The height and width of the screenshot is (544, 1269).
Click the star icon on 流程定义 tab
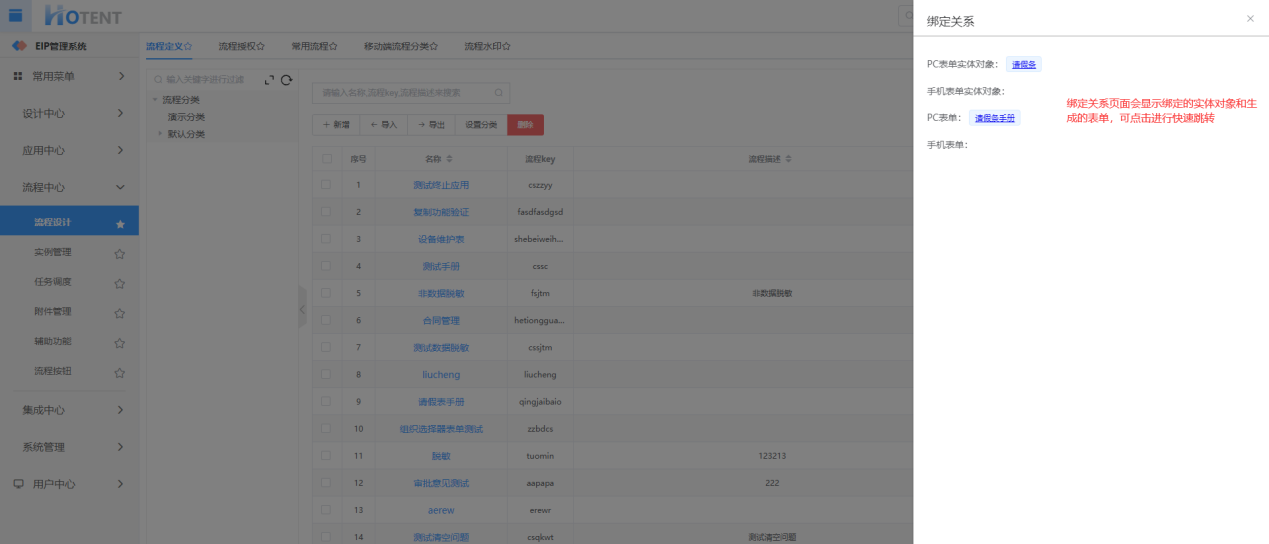(x=188, y=46)
